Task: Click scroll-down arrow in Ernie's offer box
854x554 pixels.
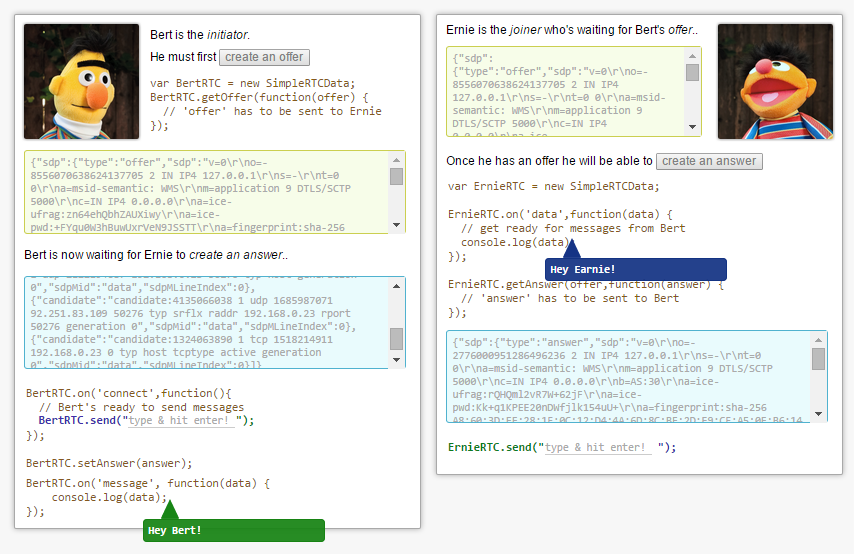Action: pos(692,127)
